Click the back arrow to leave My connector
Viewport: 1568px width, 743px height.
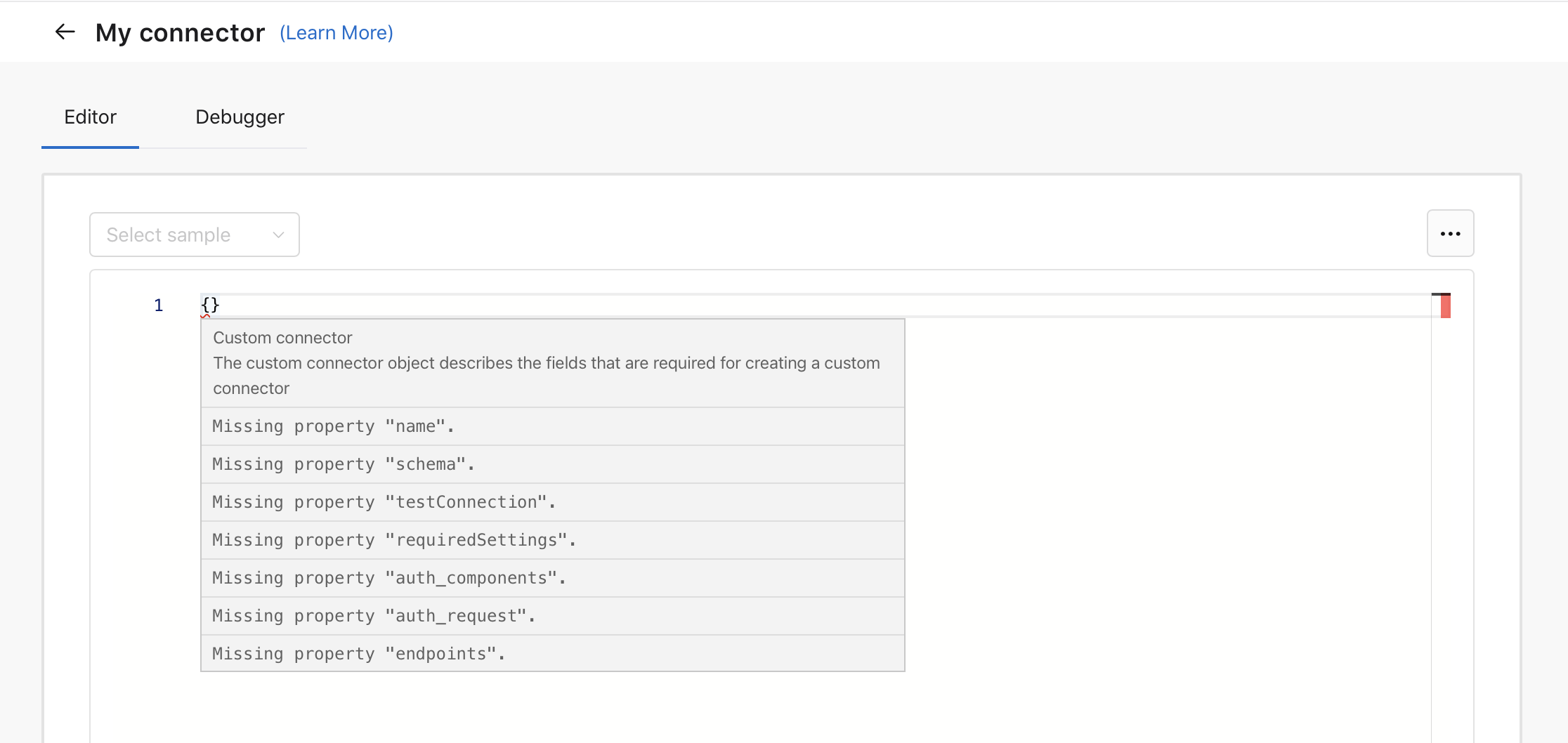[x=65, y=32]
